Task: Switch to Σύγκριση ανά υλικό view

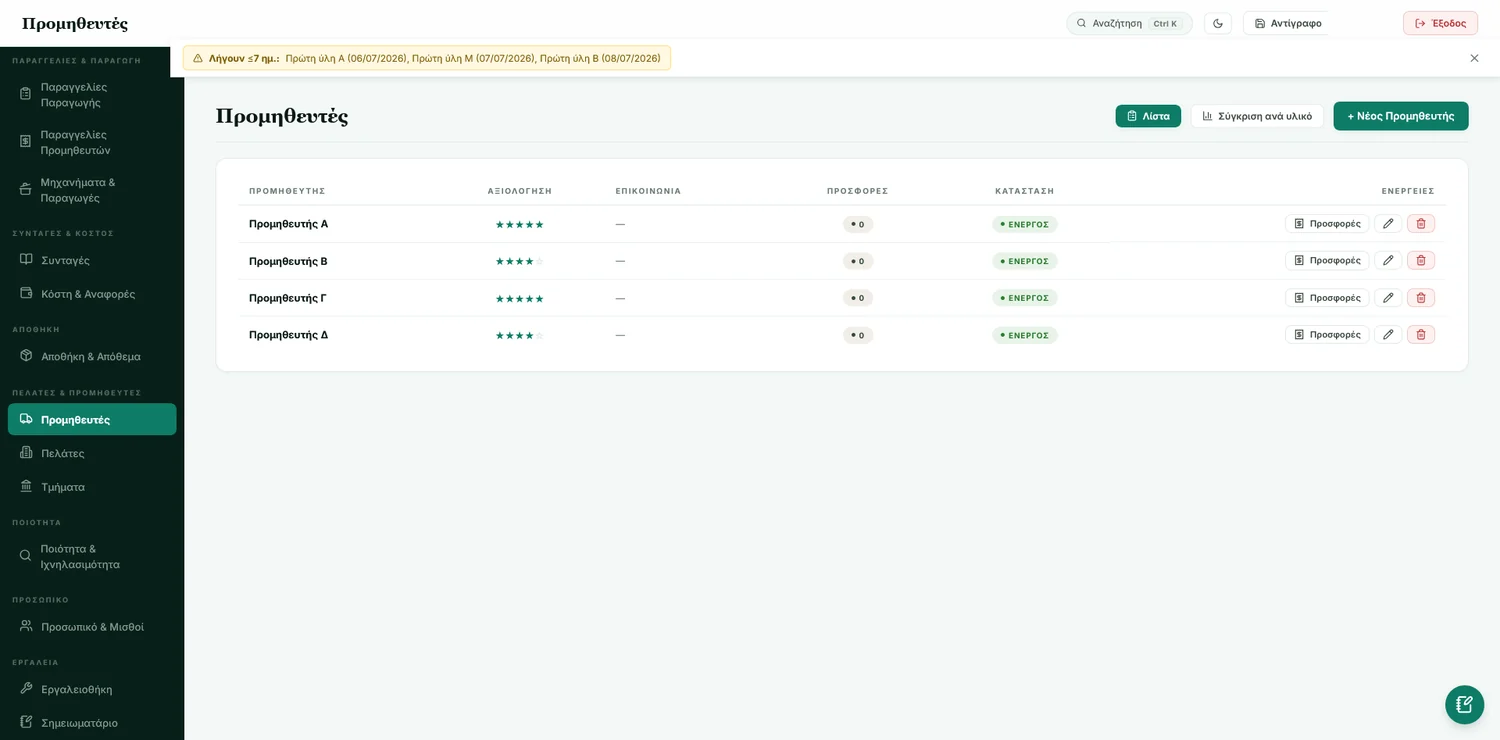Action: 1257,116
